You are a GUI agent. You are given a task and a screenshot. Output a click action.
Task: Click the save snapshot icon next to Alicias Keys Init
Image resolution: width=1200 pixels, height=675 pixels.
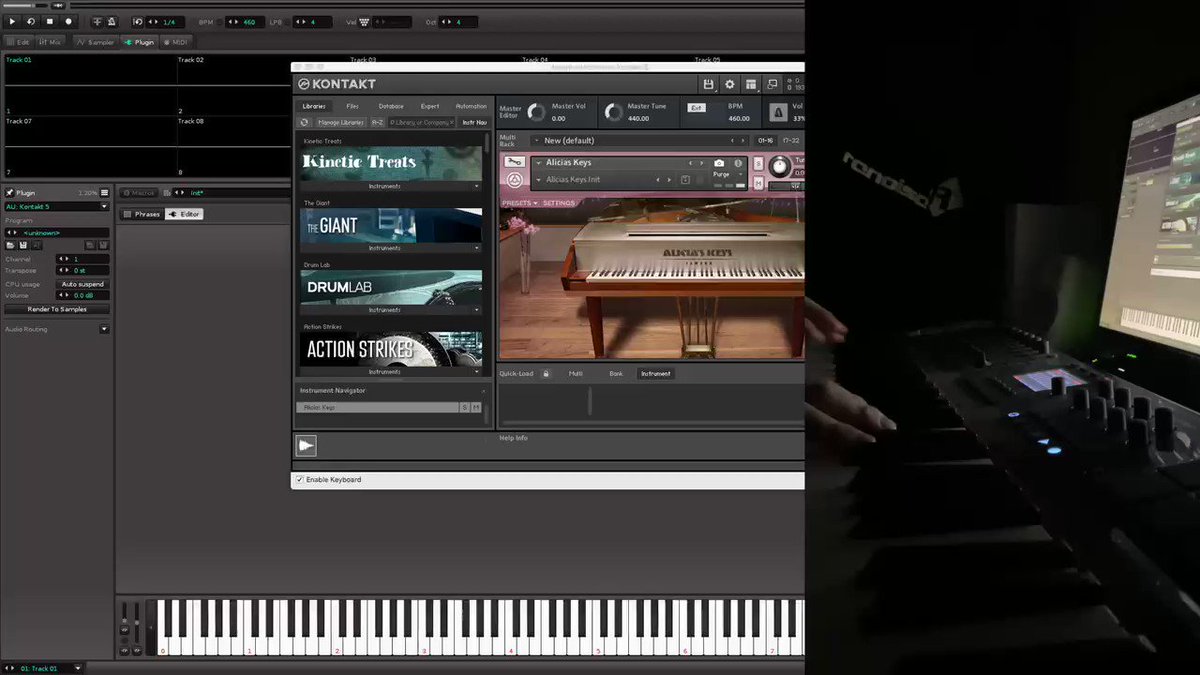[x=685, y=180]
